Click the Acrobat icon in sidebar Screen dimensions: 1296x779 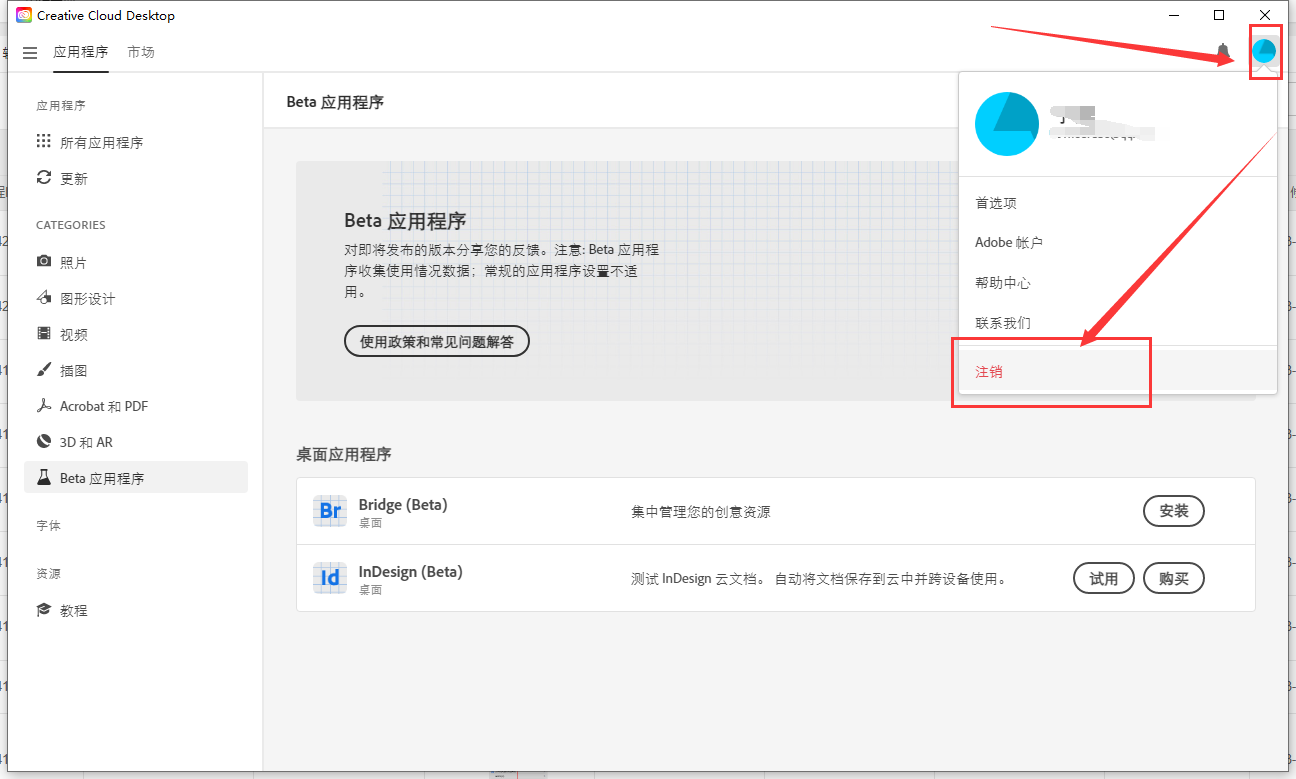[44, 406]
